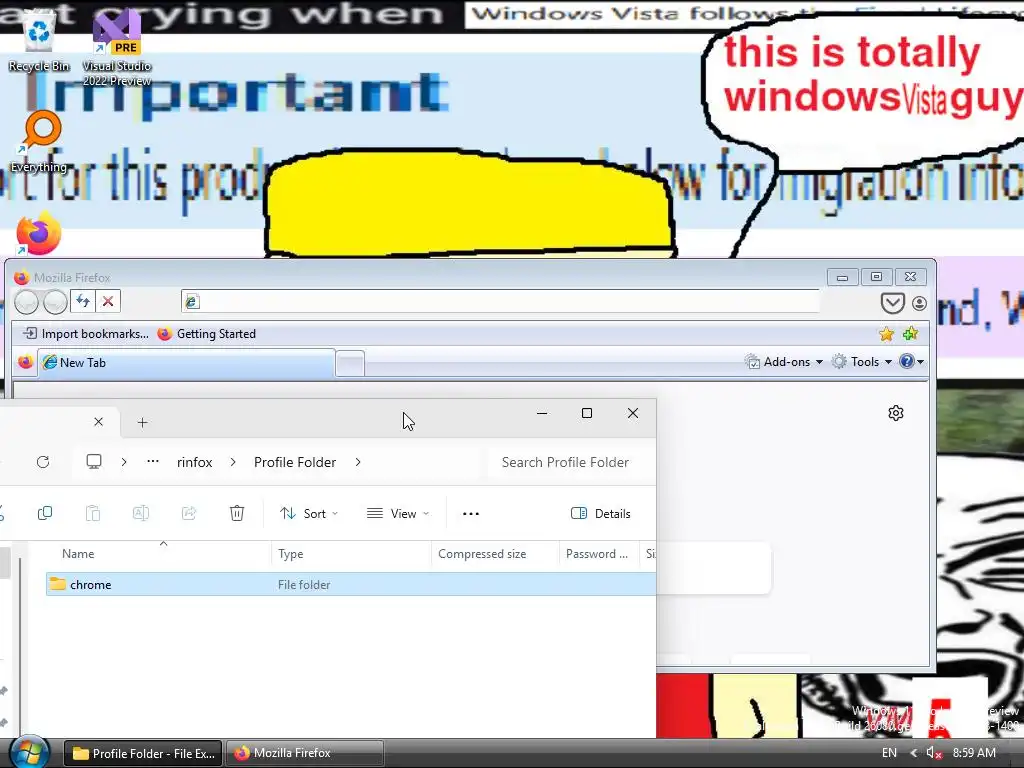This screenshot has height=768, width=1024.
Task: Open the Firefox account avatar icon
Action: 919,303
